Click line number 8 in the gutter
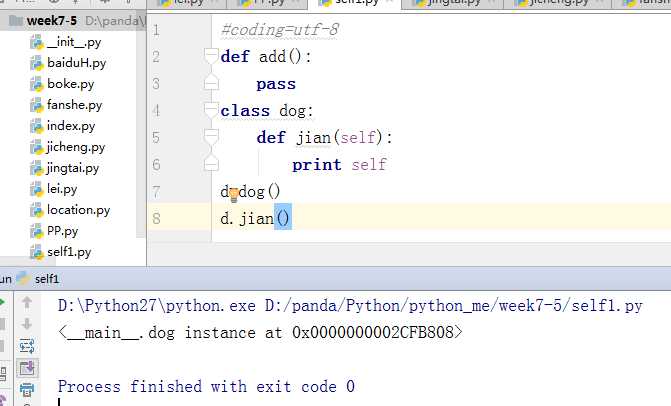Image resolution: width=671 pixels, height=406 pixels. tap(156, 219)
